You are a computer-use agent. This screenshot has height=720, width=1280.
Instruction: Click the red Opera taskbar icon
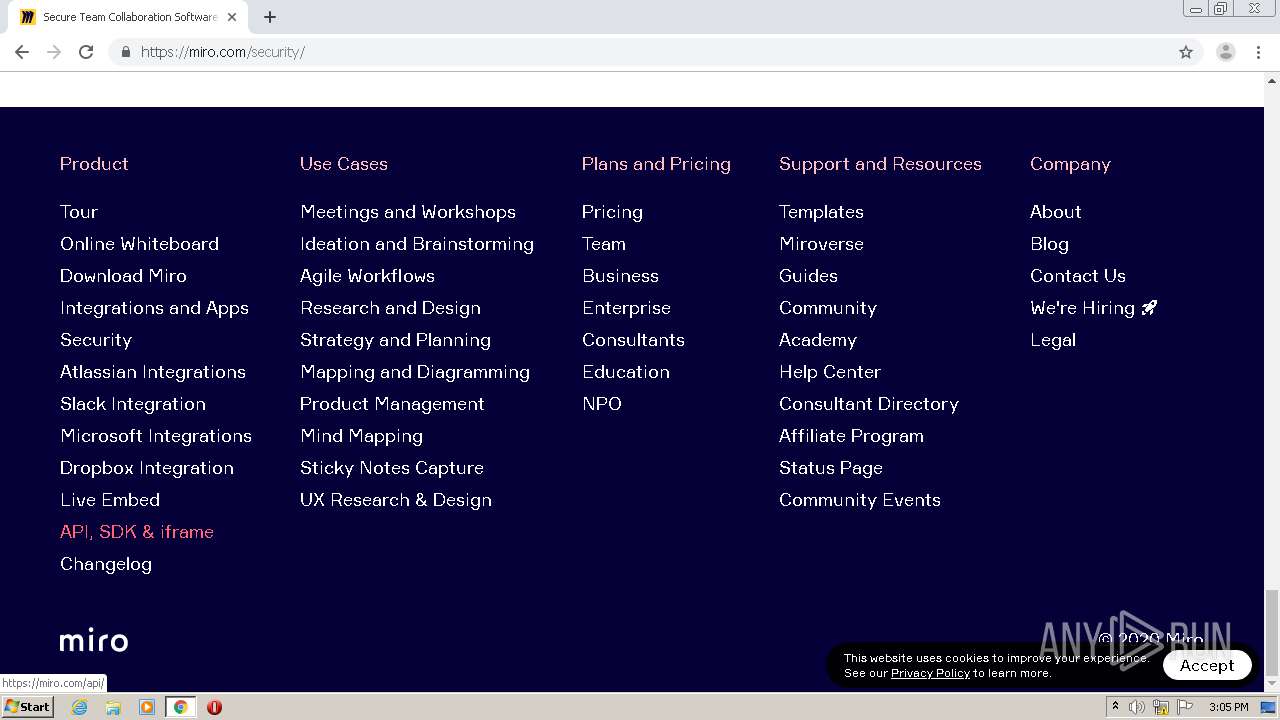tap(214, 707)
